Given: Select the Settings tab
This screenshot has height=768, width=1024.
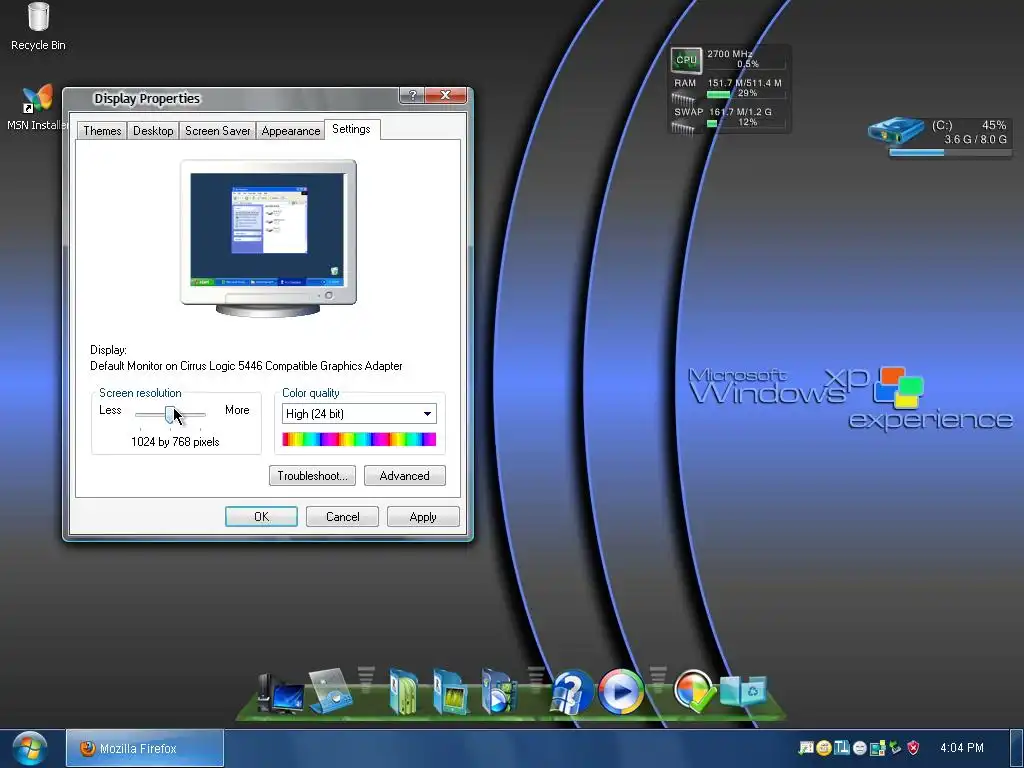Looking at the screenshot, I should click(351, 129).
